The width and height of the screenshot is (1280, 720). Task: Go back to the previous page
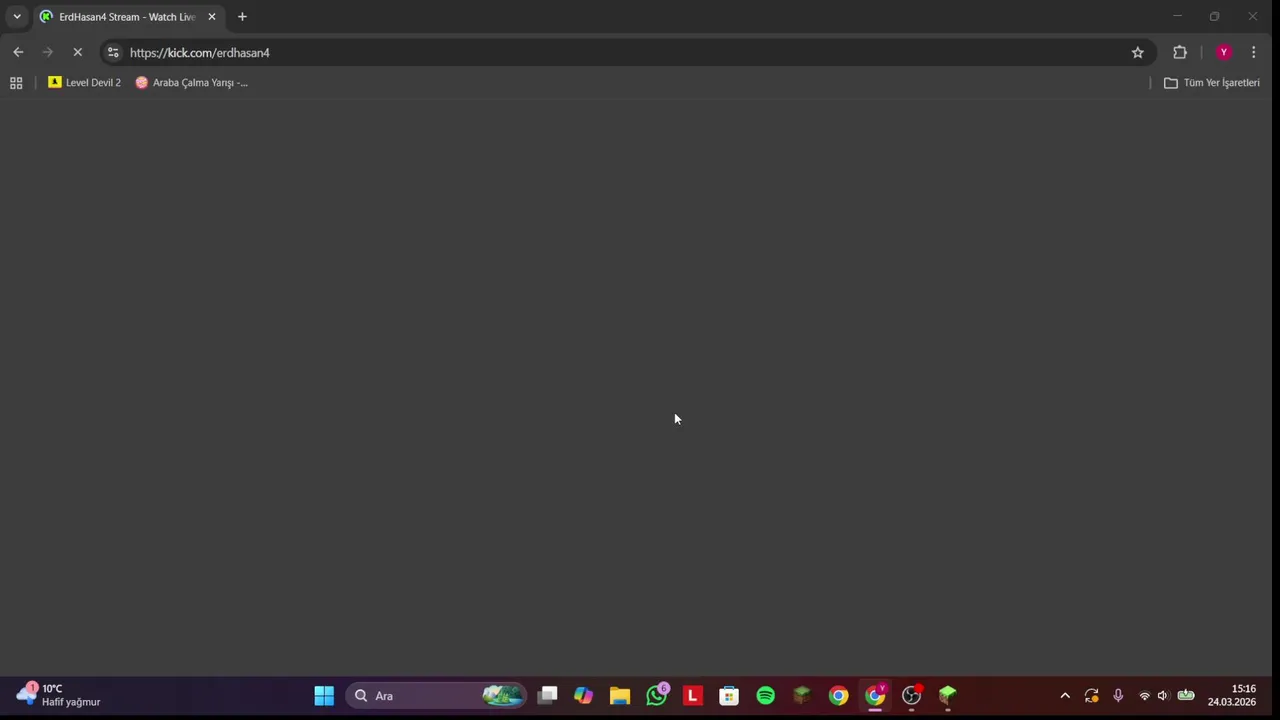pyautogui.click(x=18, y=52)
